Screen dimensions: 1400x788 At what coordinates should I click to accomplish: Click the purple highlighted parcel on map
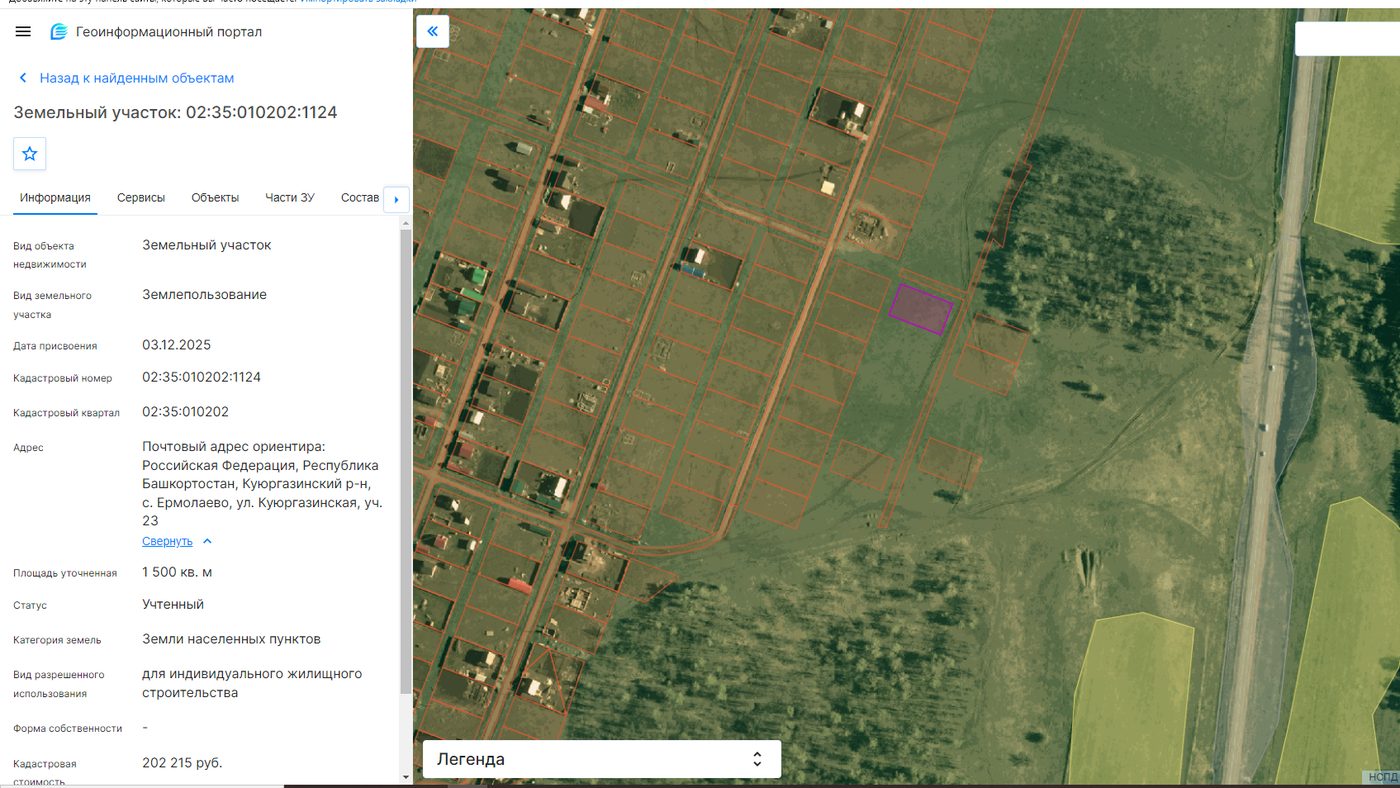tap(921, 309)
